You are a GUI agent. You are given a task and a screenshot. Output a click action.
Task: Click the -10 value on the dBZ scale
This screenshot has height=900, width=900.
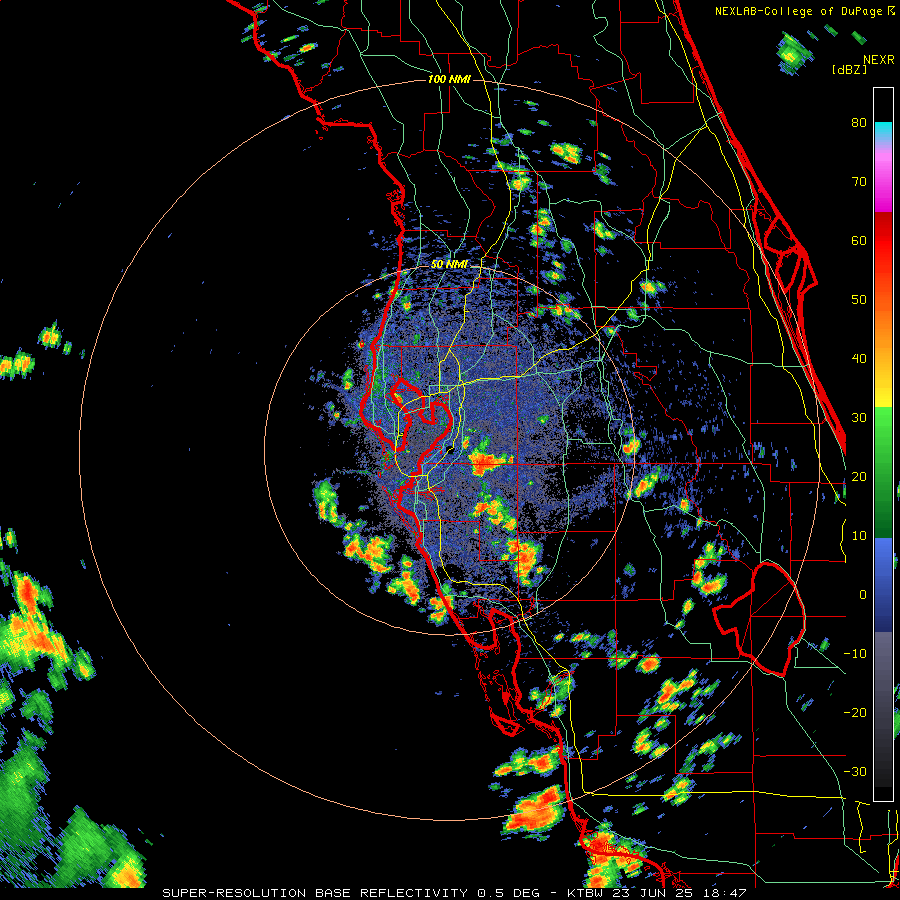[855, 654]
